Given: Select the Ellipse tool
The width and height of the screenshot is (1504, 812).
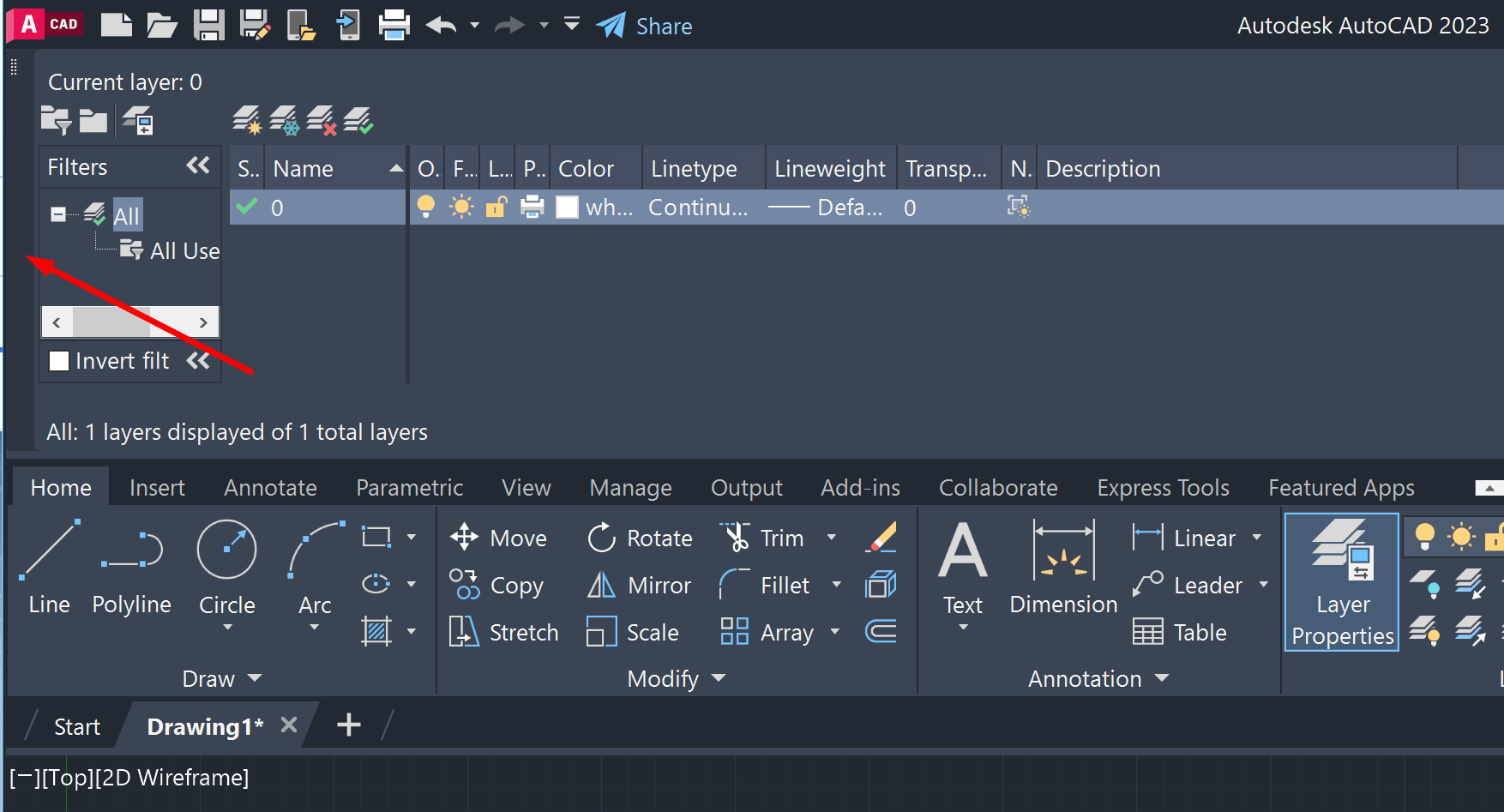Looking at the screenshot, I should tap(376, 585).
